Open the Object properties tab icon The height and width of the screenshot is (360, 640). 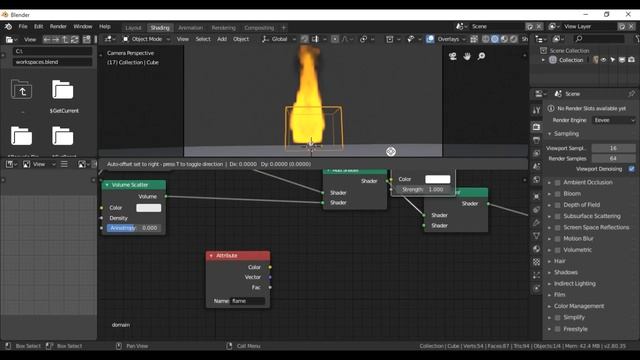tap(536, 196)
